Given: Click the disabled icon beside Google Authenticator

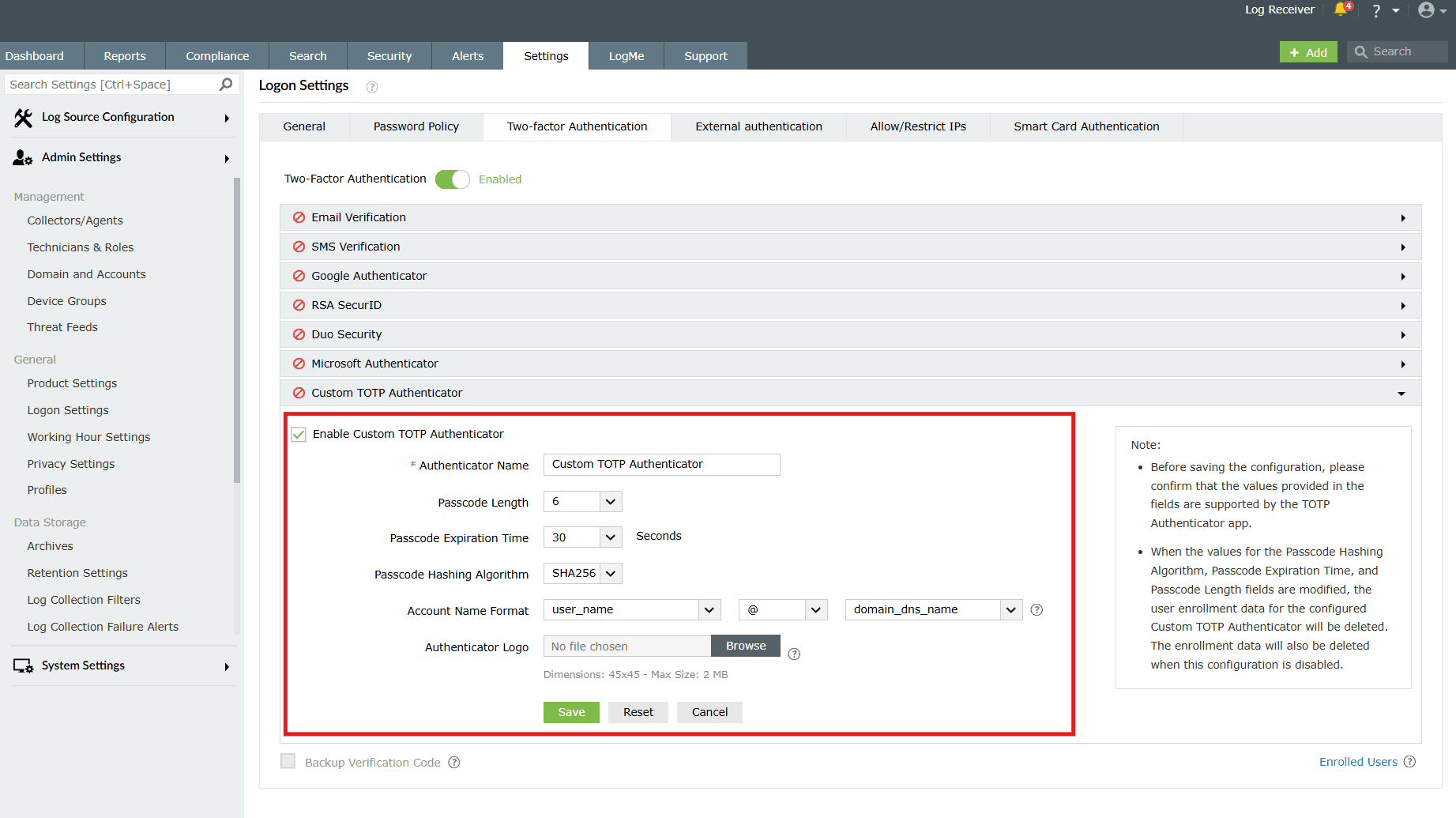Looking at the screenshot, I should 299,276.
